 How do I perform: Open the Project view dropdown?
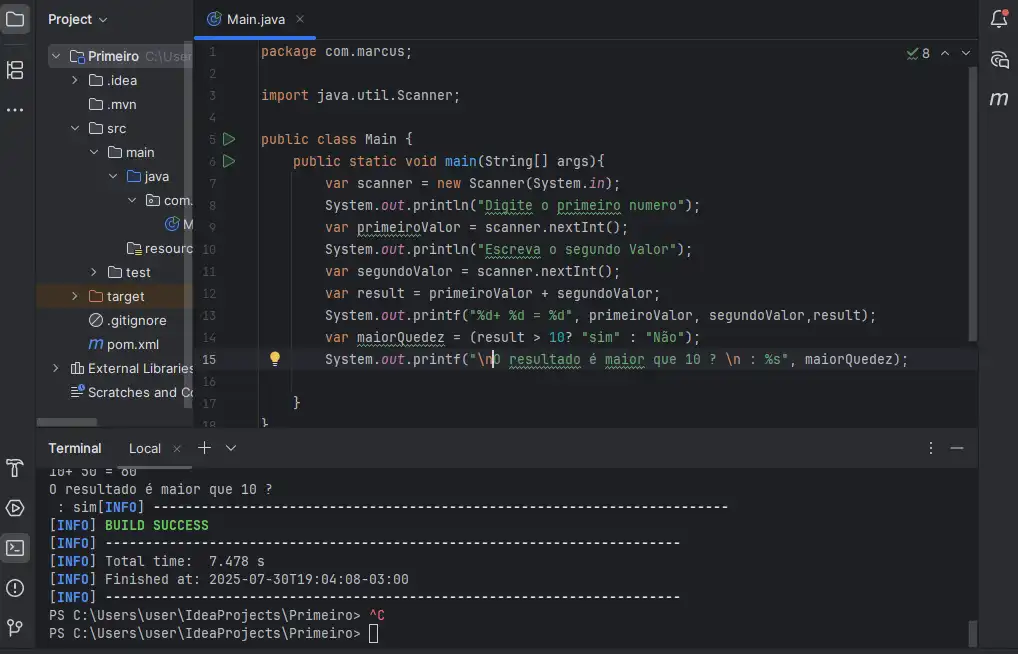pos(77,19)
